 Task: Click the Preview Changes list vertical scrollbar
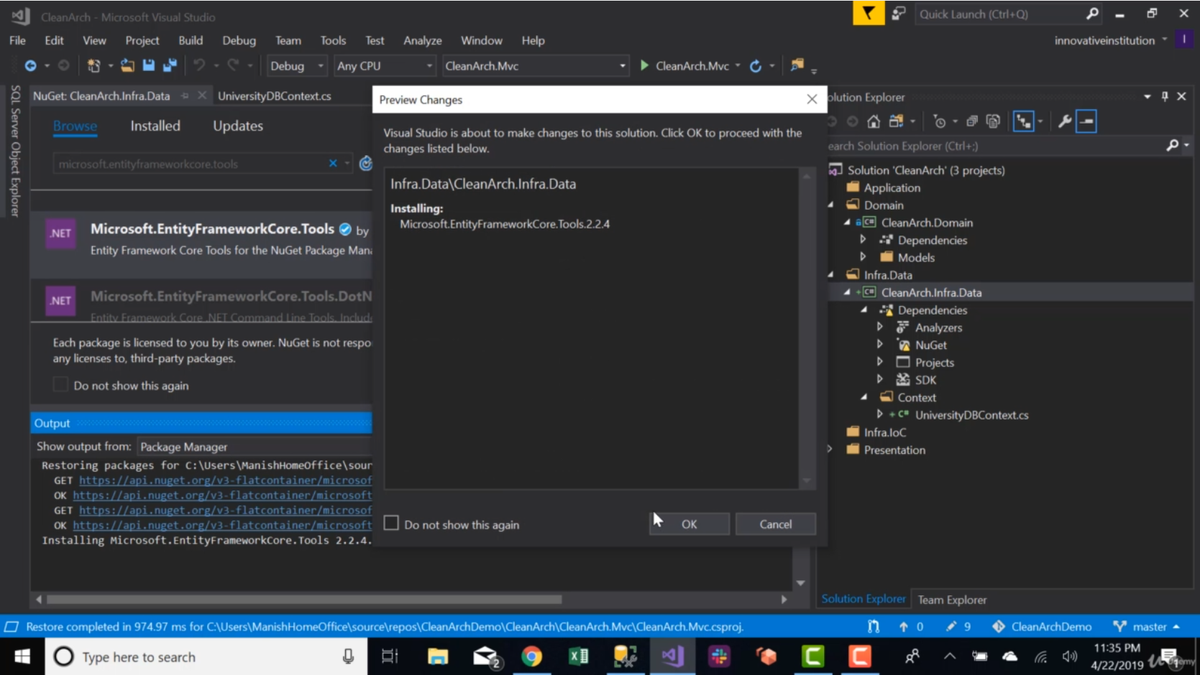[807, 329]
